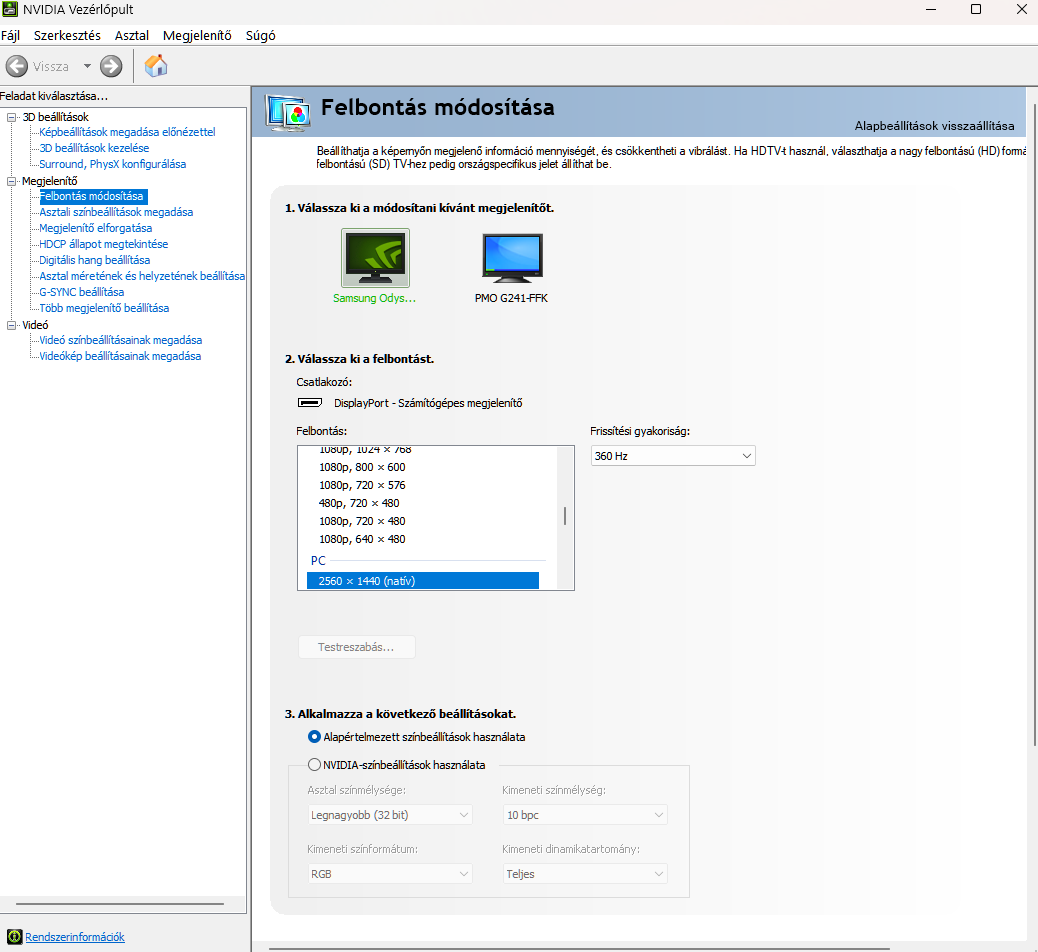The width and height of the screenshot is (1038, 952).
Task: Click the Rendszerinformációk NVIDIA icon
Action: pos(14,937)
